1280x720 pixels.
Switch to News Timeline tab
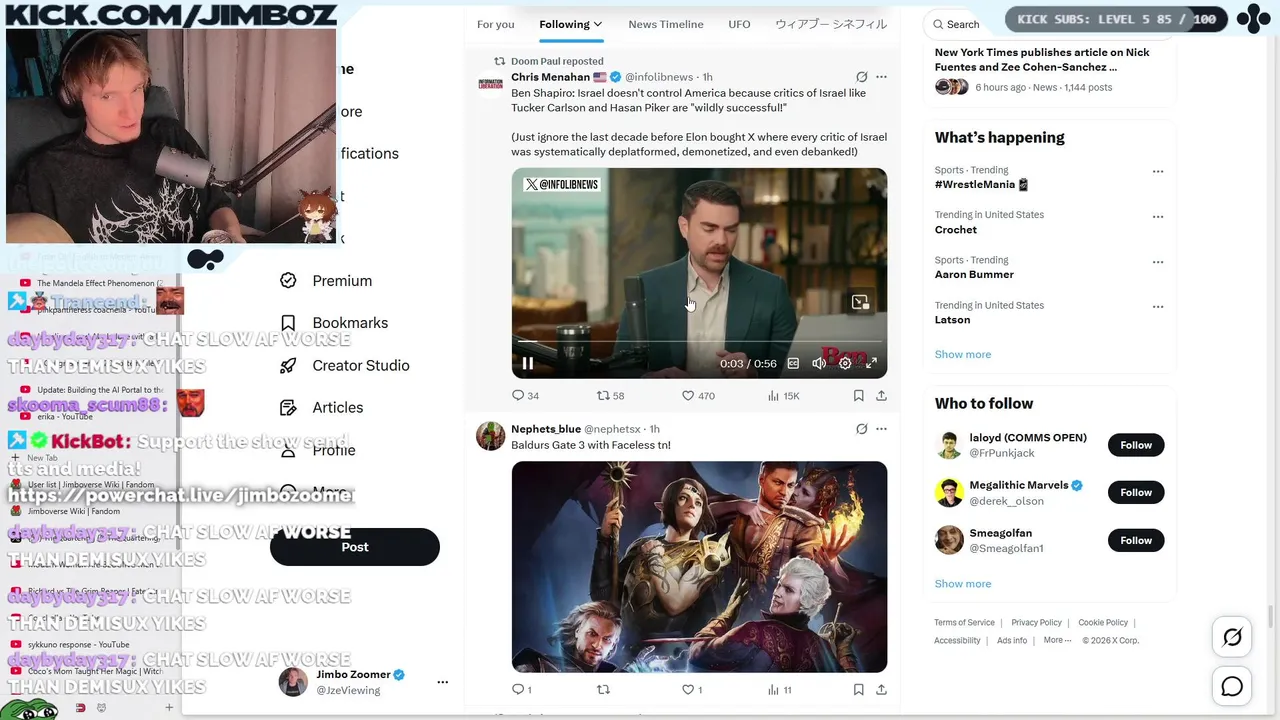click(x=666, y=24)
